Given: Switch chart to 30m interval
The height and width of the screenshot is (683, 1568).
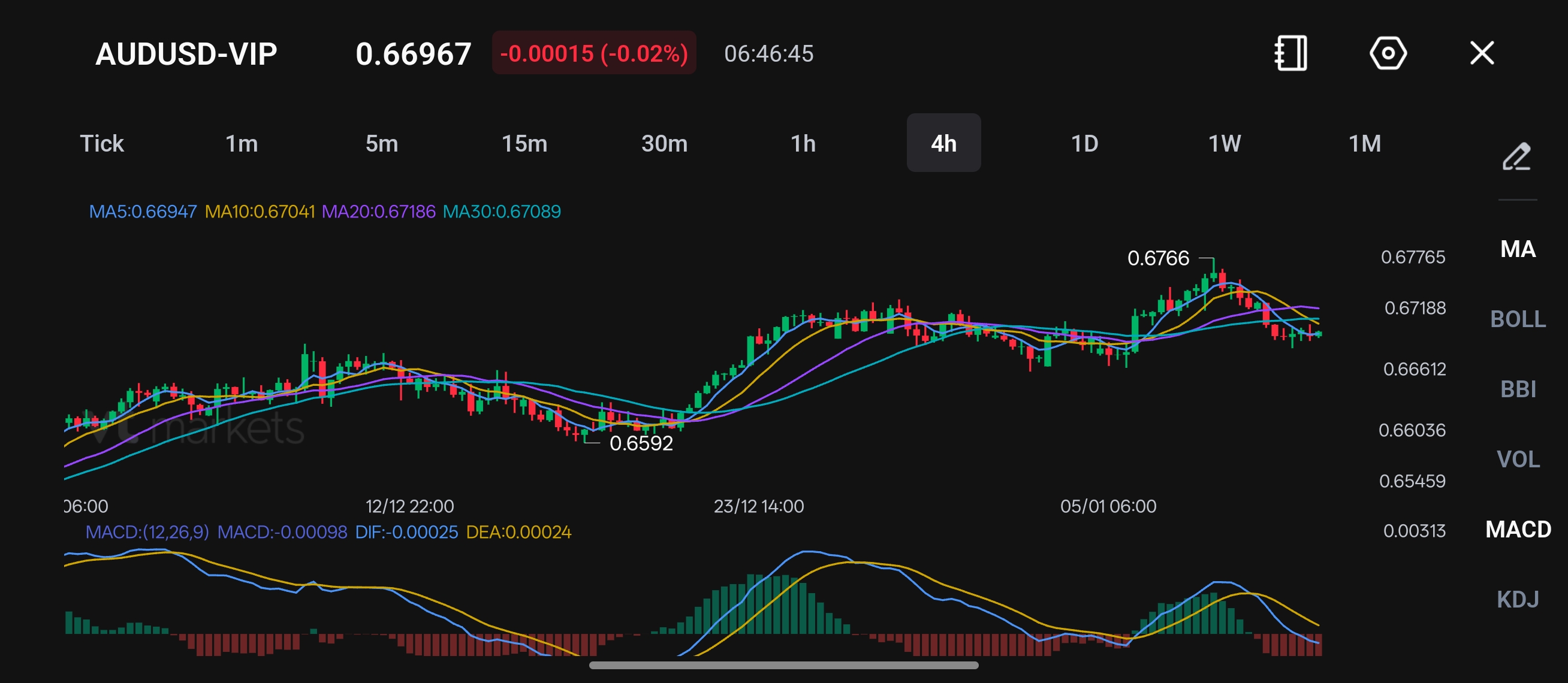Looking at the screenshot, I should (664, 144).
